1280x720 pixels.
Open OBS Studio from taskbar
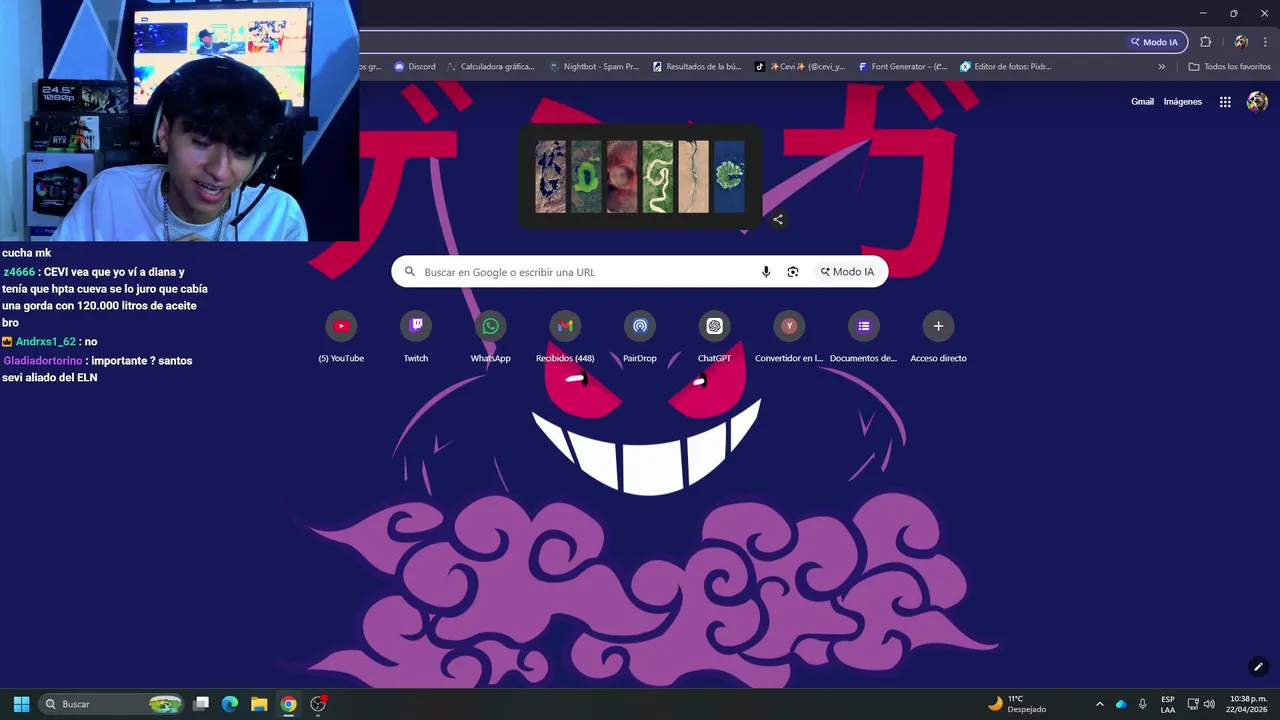point(318,704)
